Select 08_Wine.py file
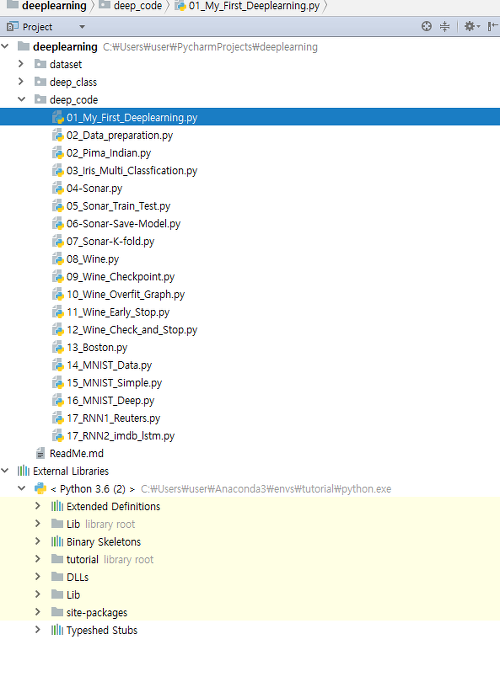This screenshot has width=500, height=682. pyautogui.click(x=93, y=259)
